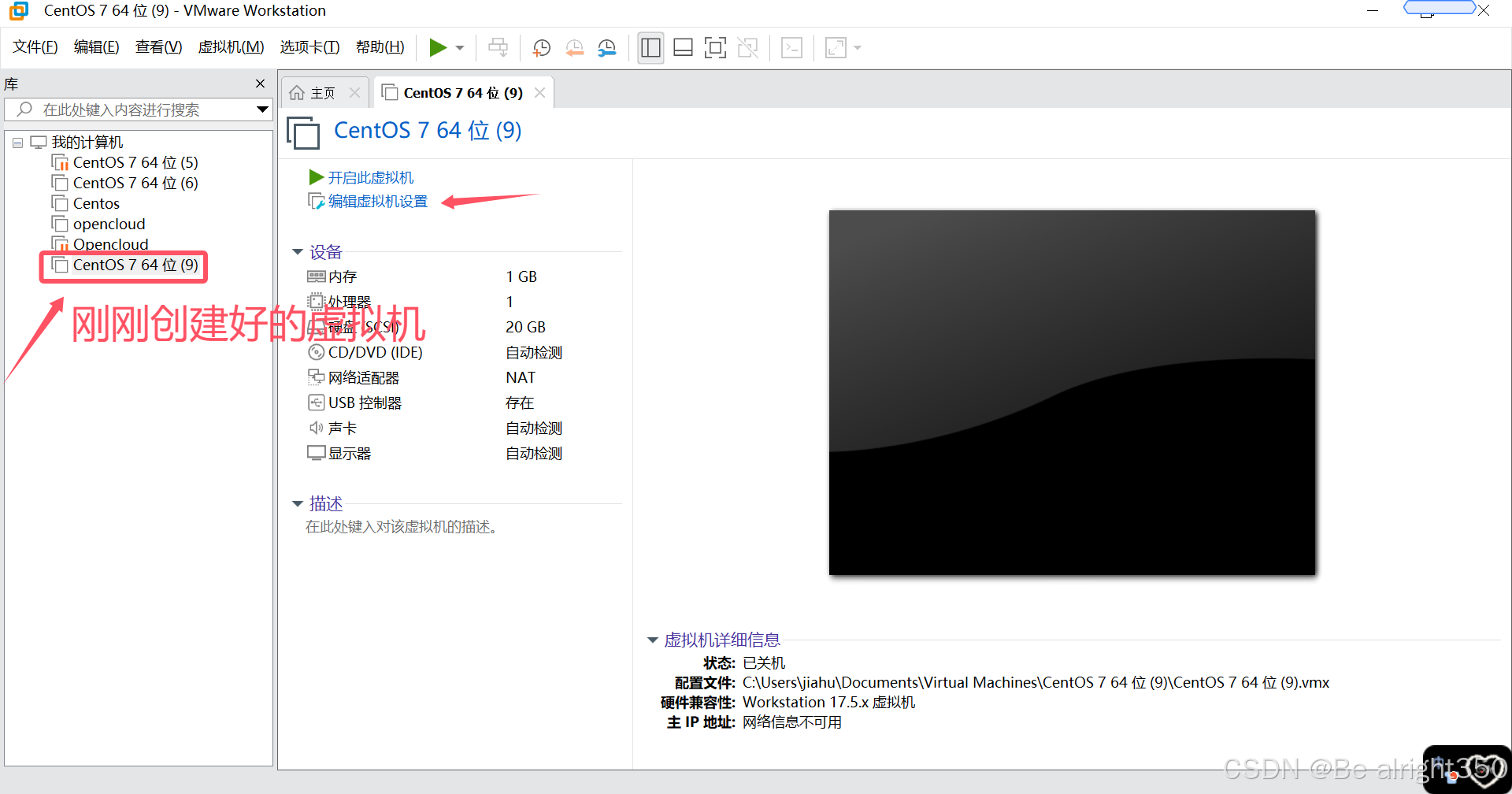Screen dimensions: 1512x794
Task: Toggle the library panel visibility
Action: 650,47
